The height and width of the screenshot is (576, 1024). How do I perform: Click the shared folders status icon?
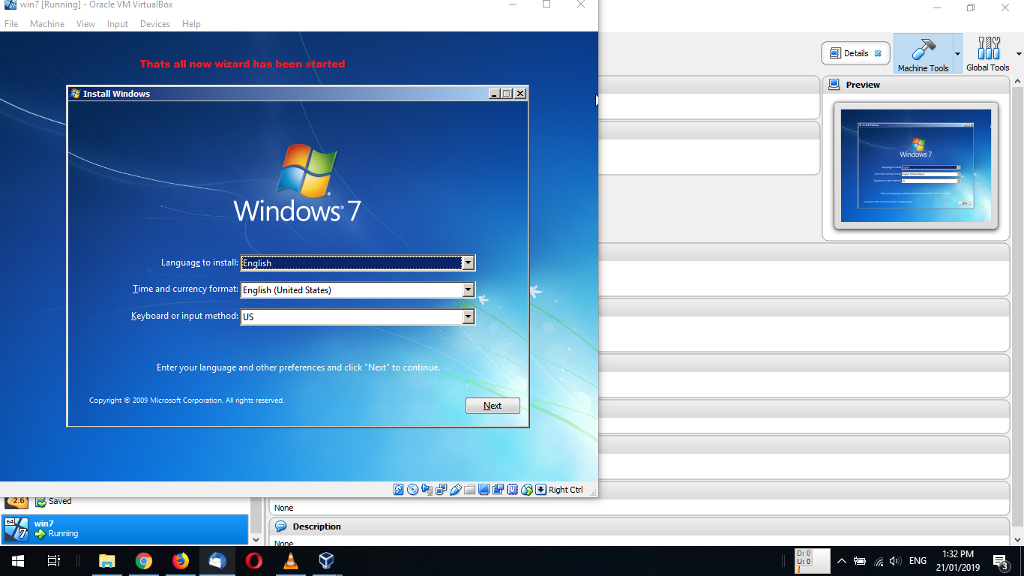point(470,489)
